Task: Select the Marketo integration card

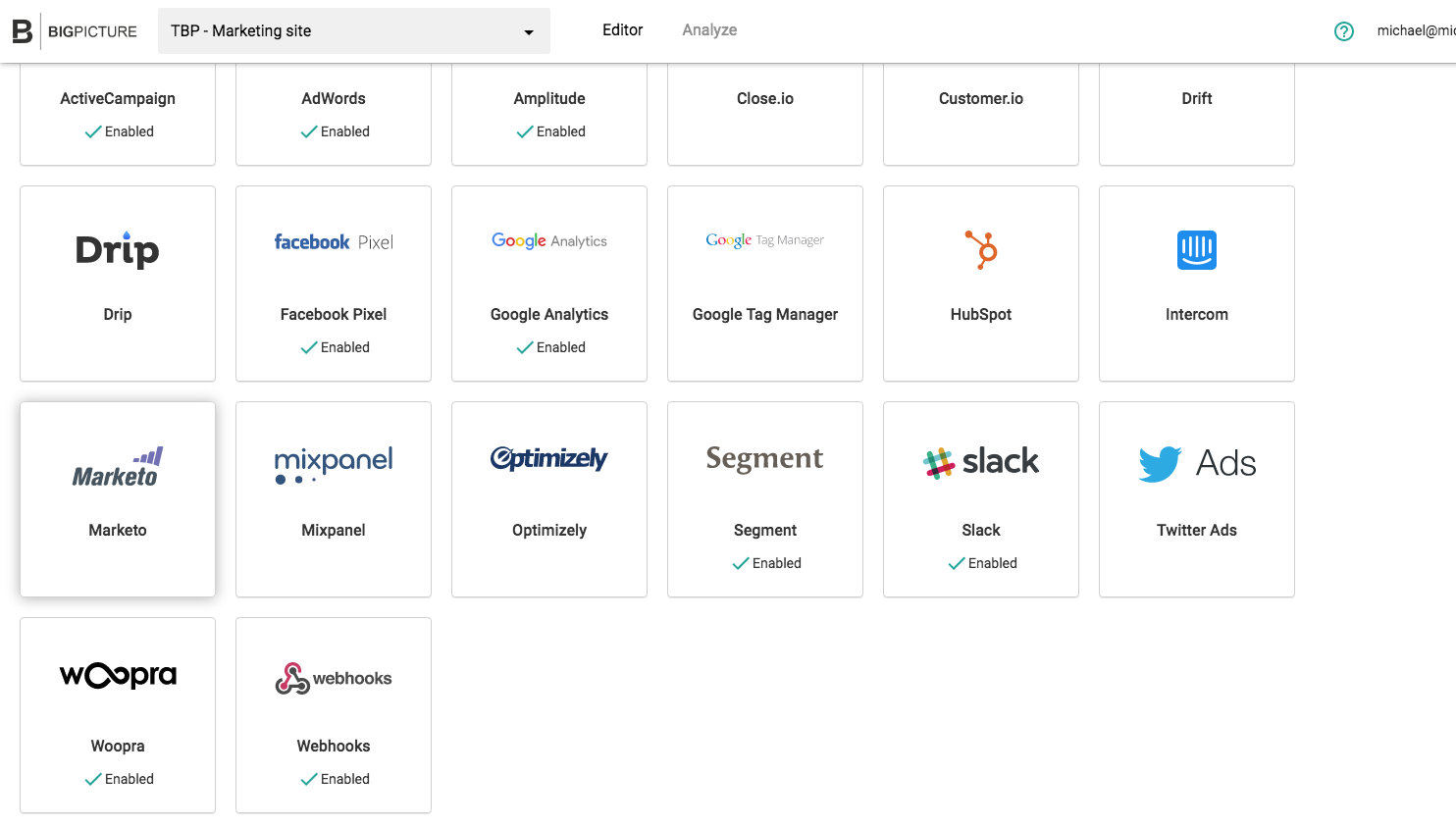Action: 118,499
